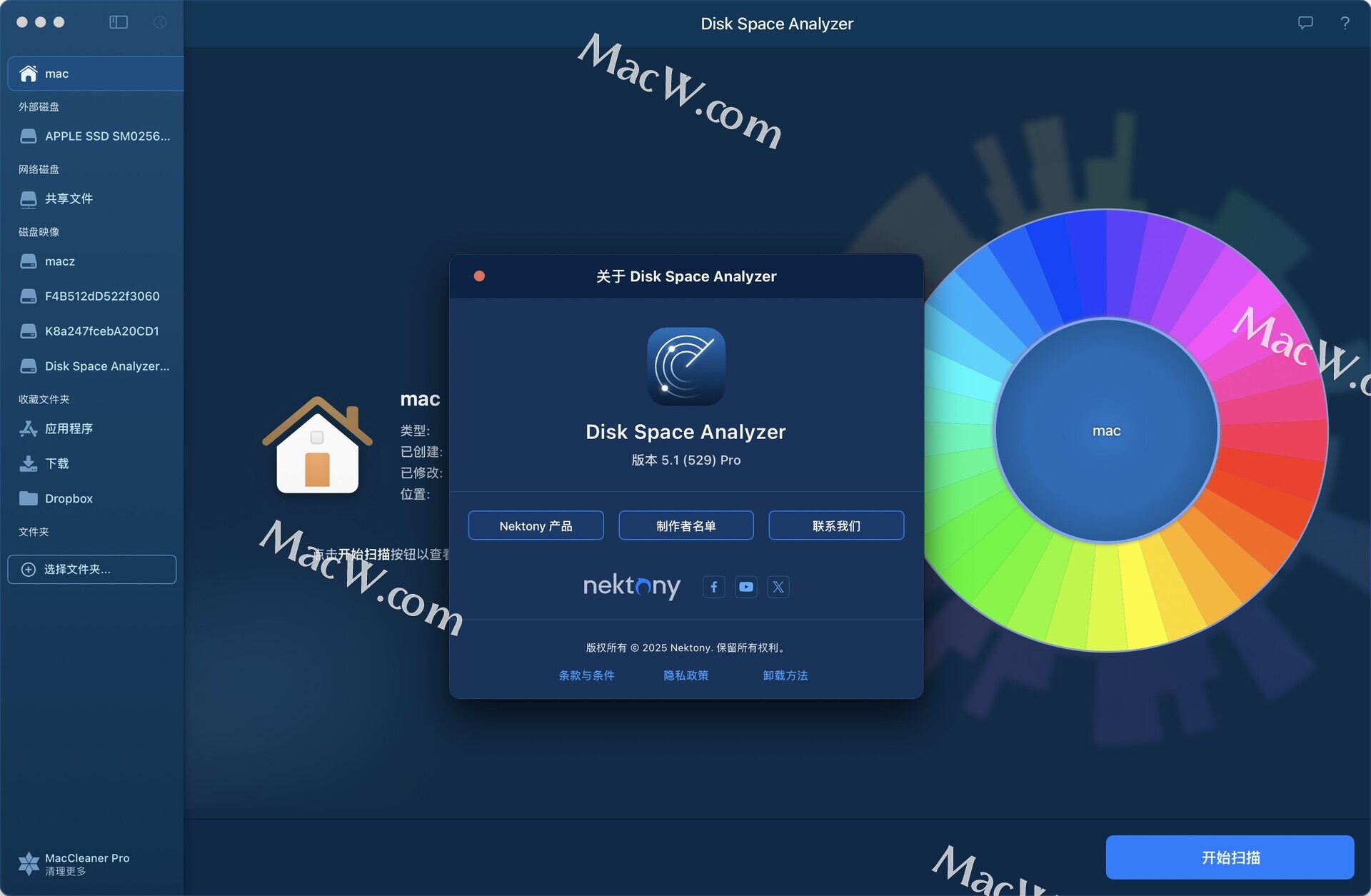Image resolution: width=1371 pixels, height=896 pixels.
Task: Click the 版本 5.1 (529) Pro text
Action: click(686, 460)
